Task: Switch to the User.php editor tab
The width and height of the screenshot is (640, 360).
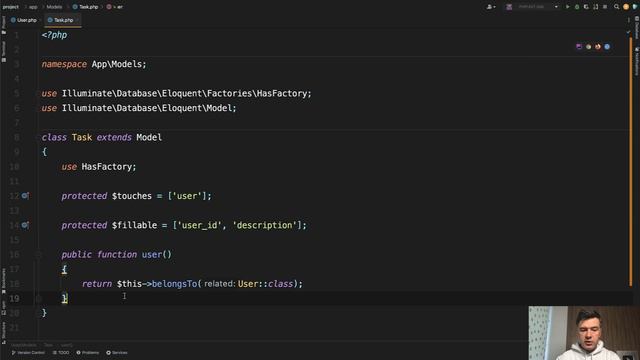Action: click(24, 20)
